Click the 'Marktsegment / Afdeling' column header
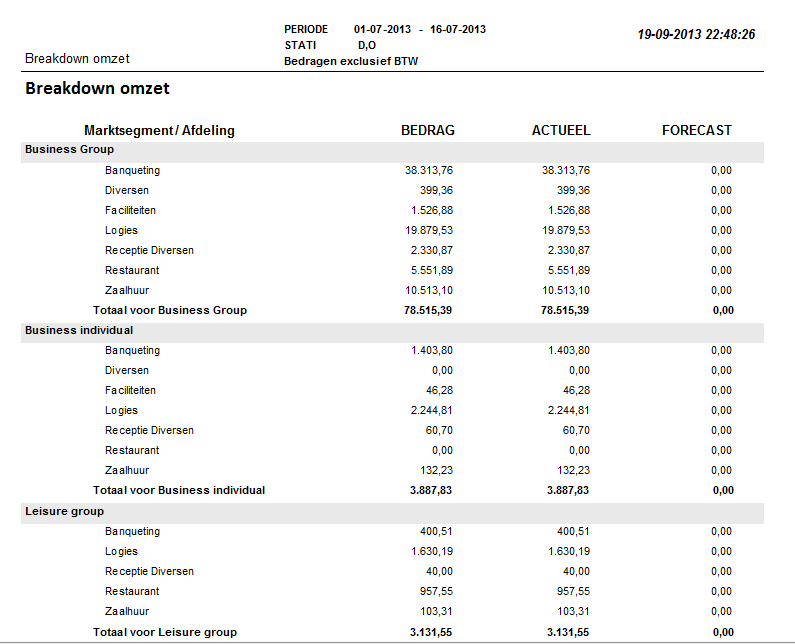 click(x=159, y=131)
